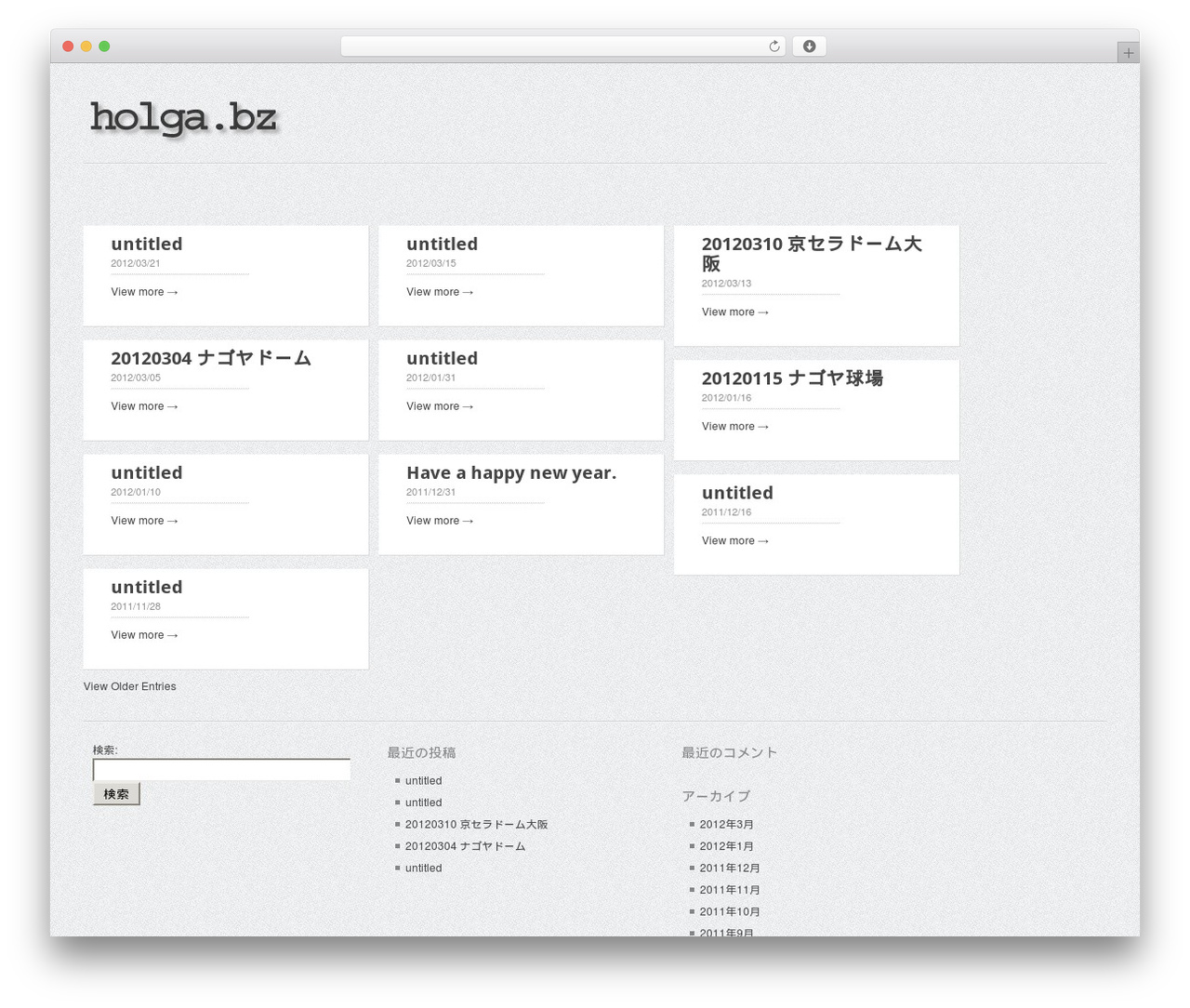Open the 20120310 京セラドーム大阪 post card title
This screenshot has width=1190, height=1008.
(812, 254)
